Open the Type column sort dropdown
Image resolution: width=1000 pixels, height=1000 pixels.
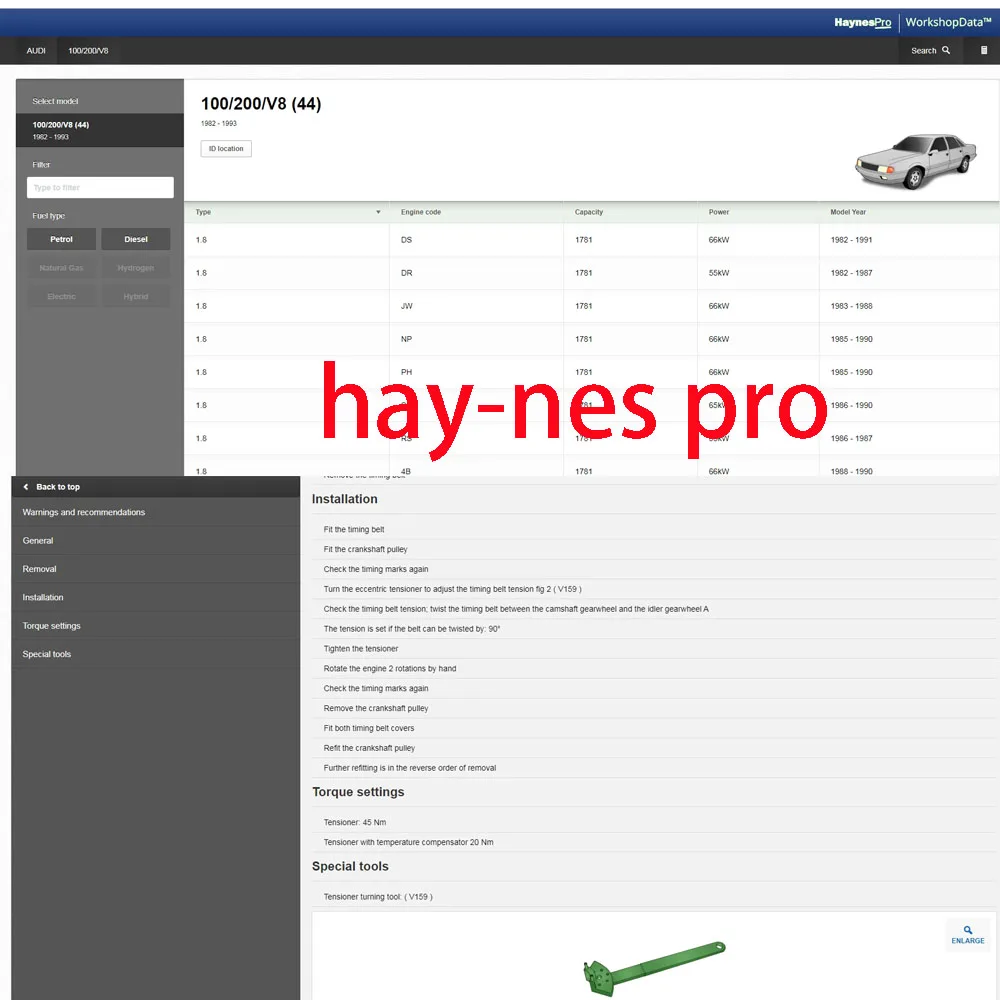click(x=377, y=212)
